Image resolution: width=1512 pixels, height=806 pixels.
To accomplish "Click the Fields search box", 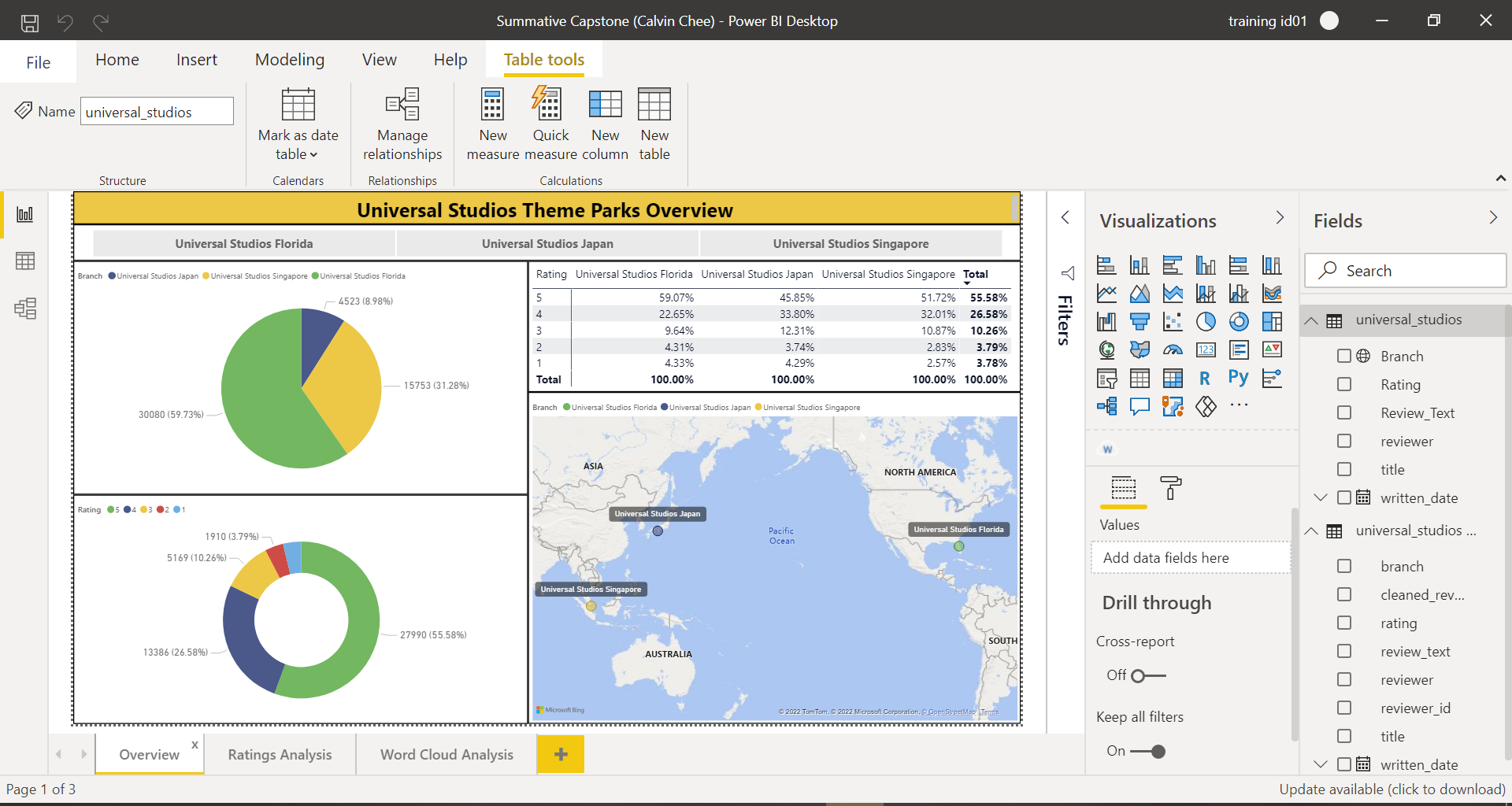I will [1406, 271].
